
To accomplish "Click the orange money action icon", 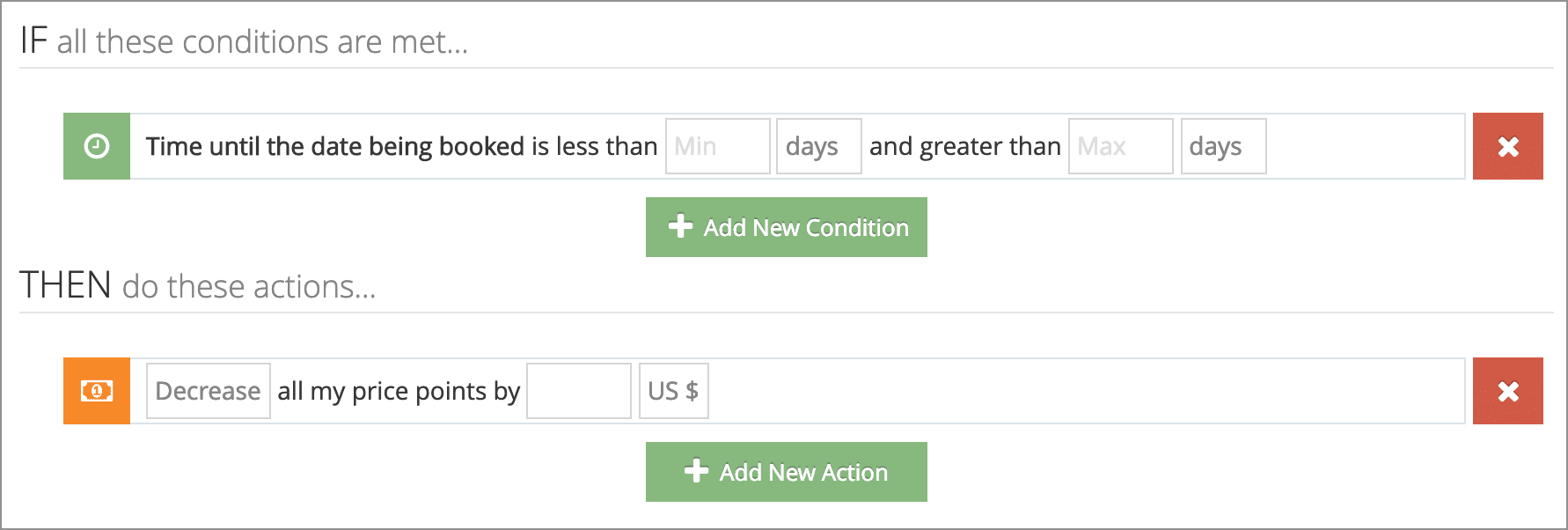I will click(97, 391).
